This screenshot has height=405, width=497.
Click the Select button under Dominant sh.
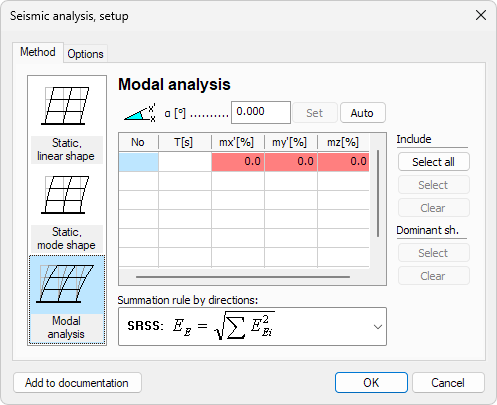pos(433,253)
